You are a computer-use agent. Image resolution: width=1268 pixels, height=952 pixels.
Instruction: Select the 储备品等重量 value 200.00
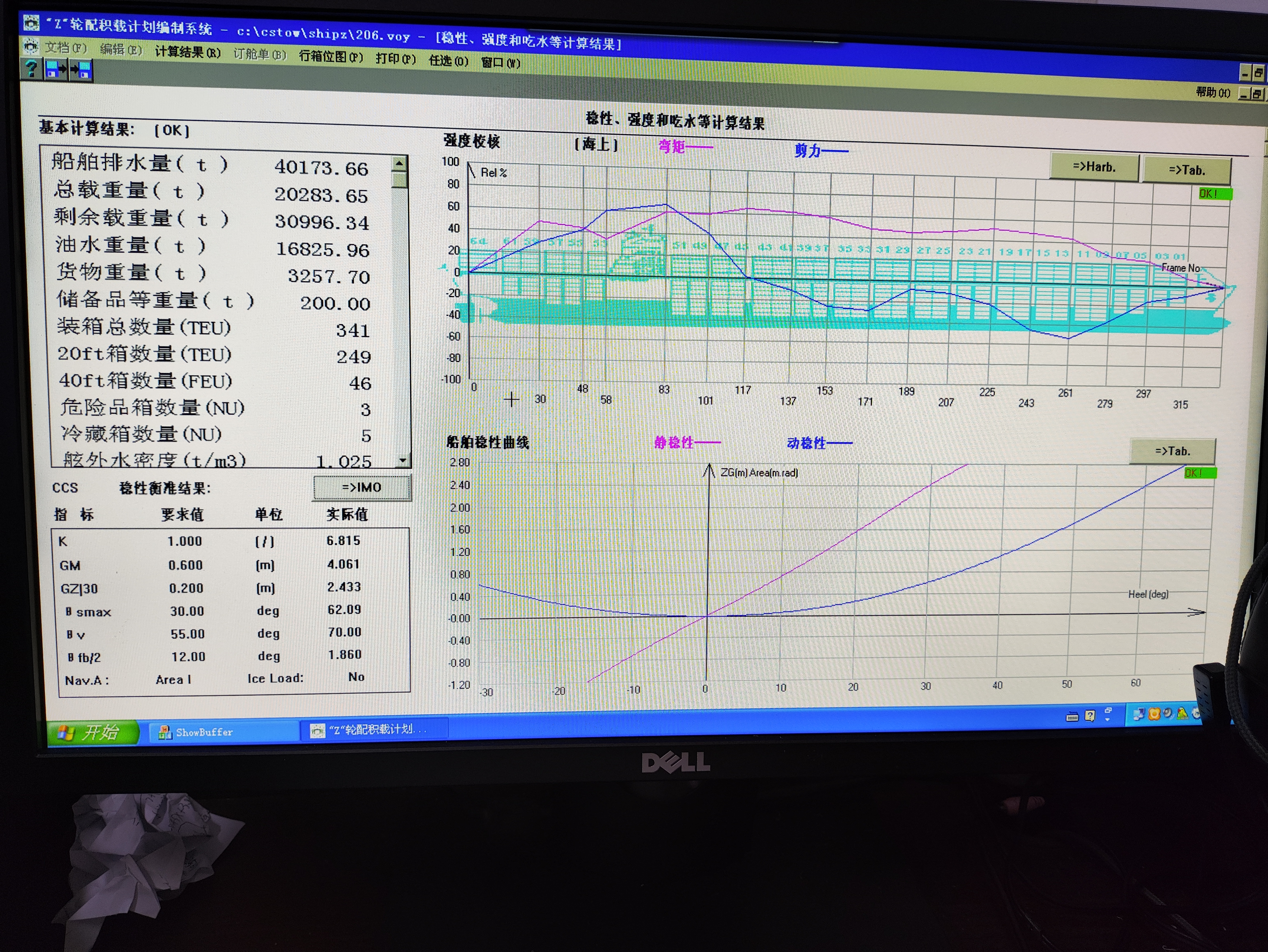(335, 303)
